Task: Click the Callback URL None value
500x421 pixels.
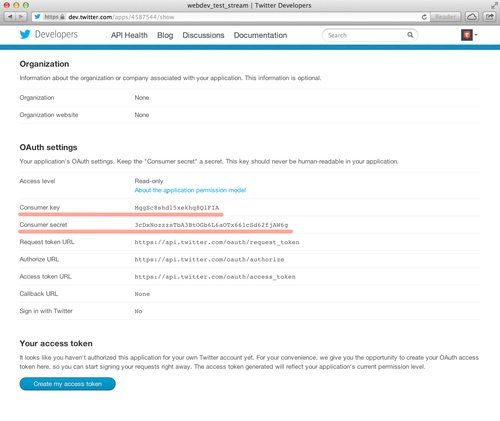Action: (x=142, y=294)
